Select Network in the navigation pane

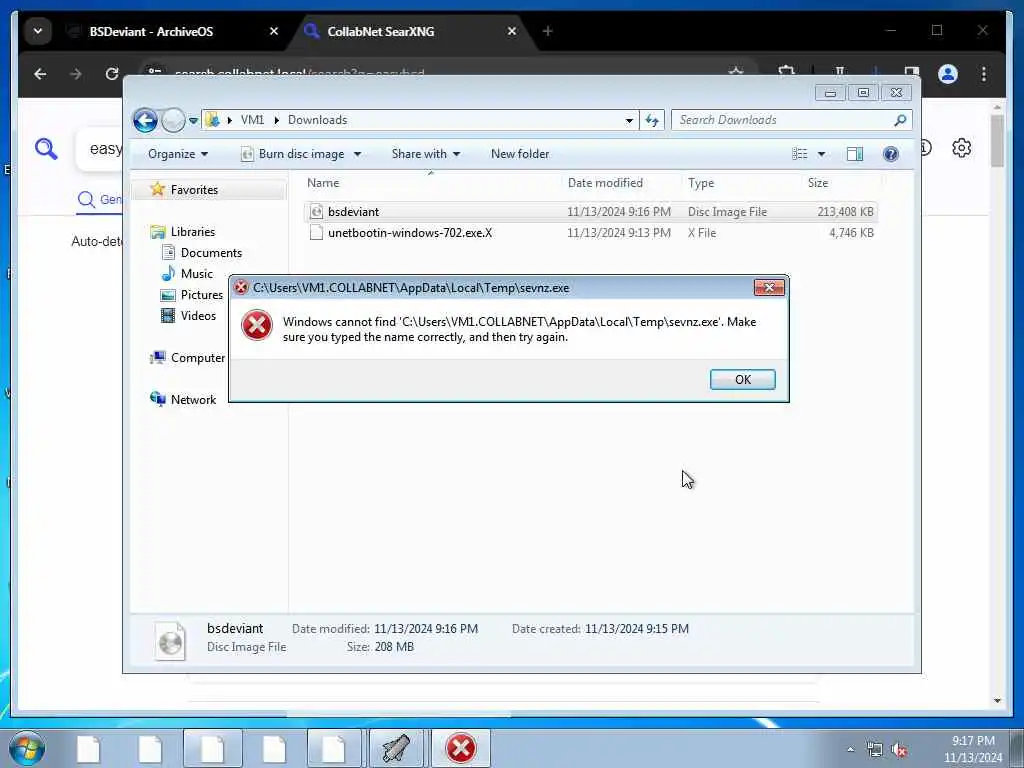(193, 400)
